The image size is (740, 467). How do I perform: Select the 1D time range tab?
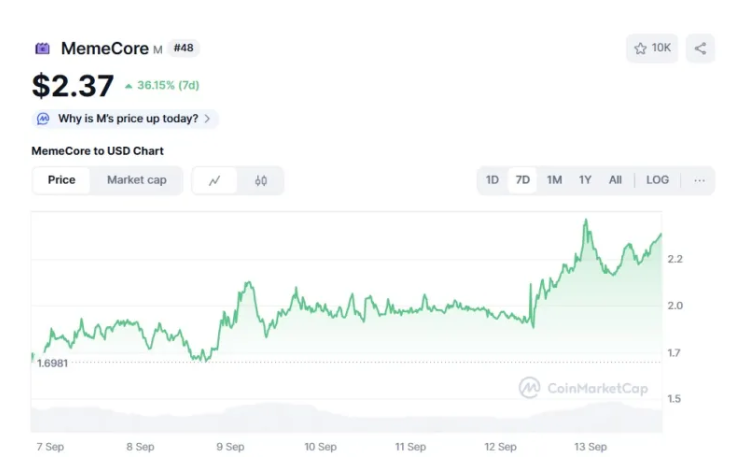pyautogui.click(x=492, y=180)
